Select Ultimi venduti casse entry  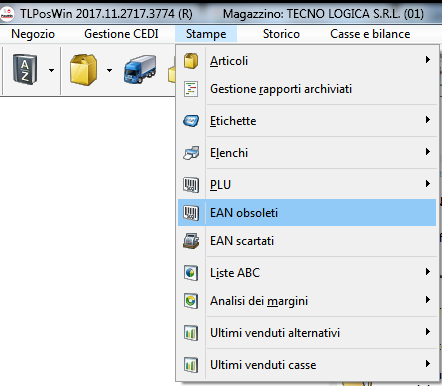(307, 365)
